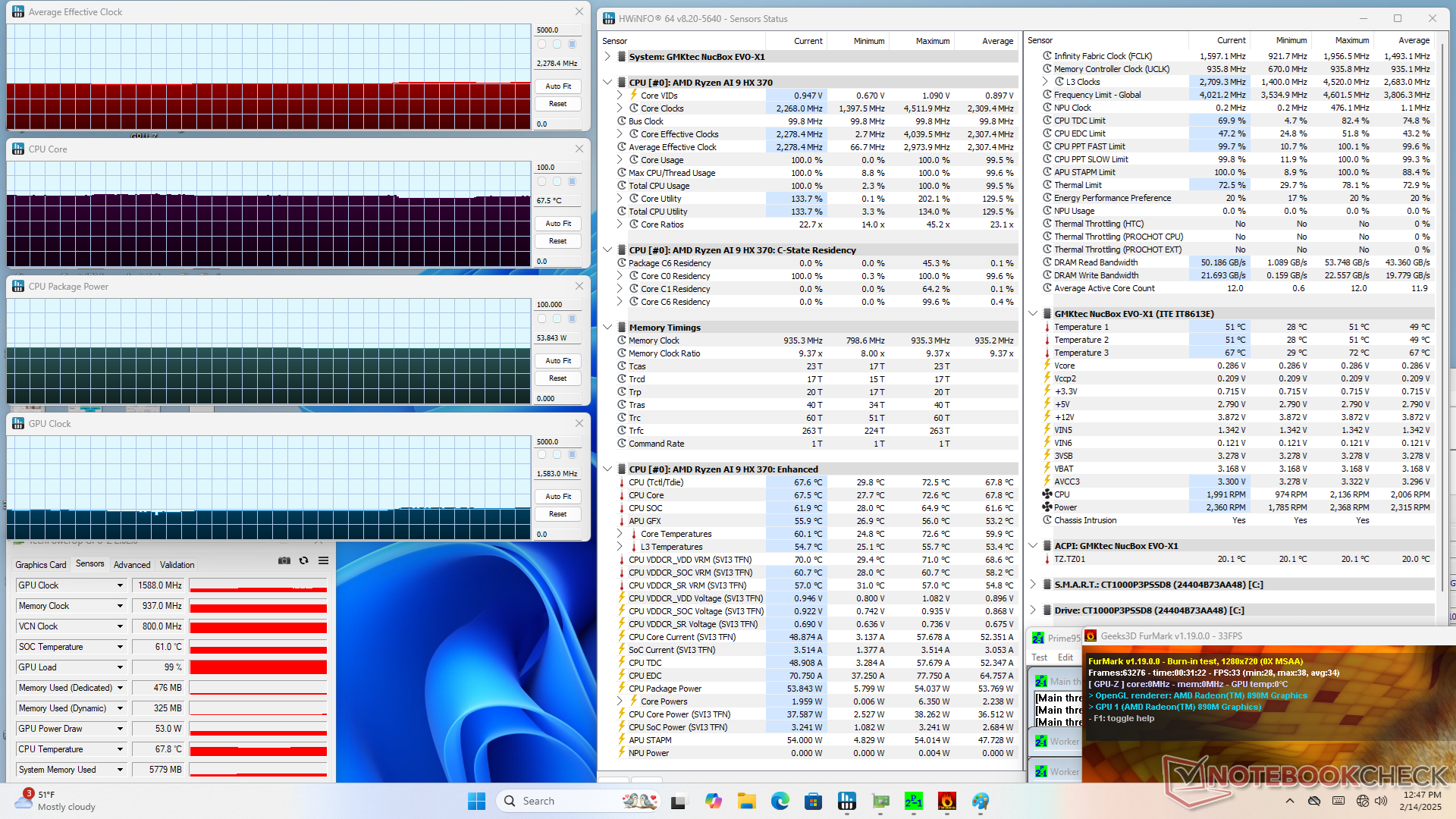Click GPU-Z refresh icon
Image resolution: width=1456 pixels, height=819 pixels.
tap(304, 561)
